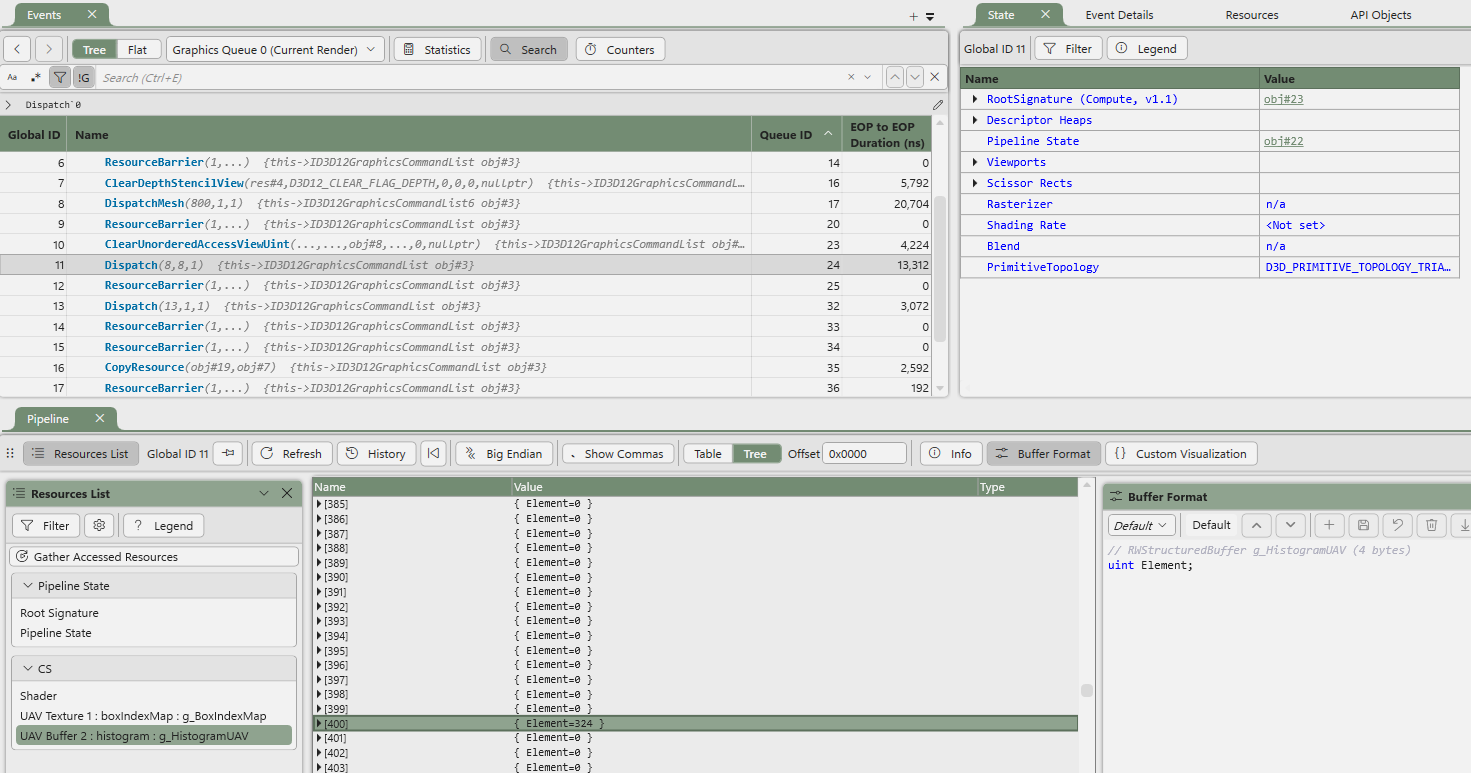Open the obj#23 root signature link
Screen dimensions: 1471x773
[x=1283, y=99]
